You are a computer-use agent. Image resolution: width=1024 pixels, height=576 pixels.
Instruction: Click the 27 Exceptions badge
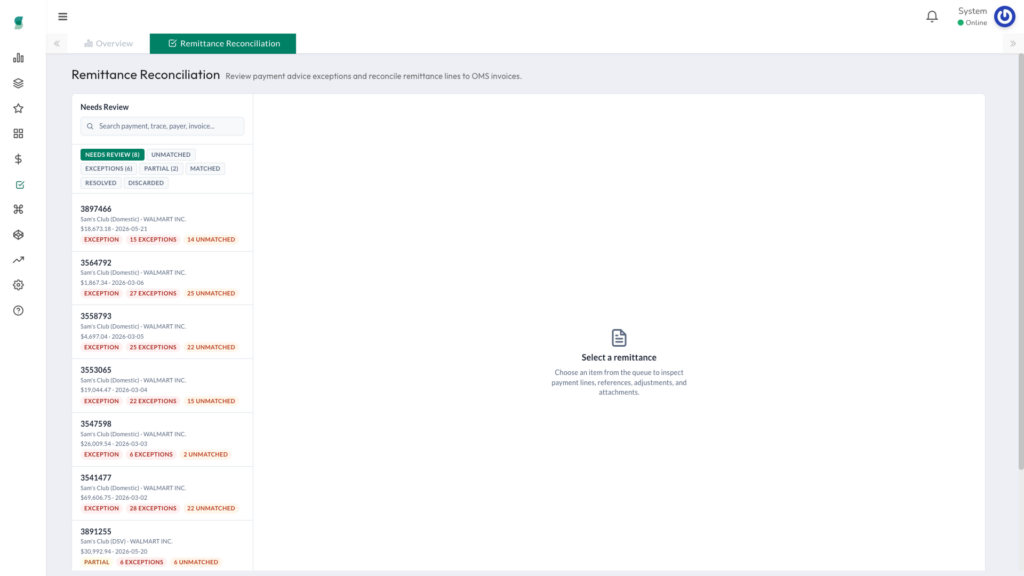click(x=153, y=293)
